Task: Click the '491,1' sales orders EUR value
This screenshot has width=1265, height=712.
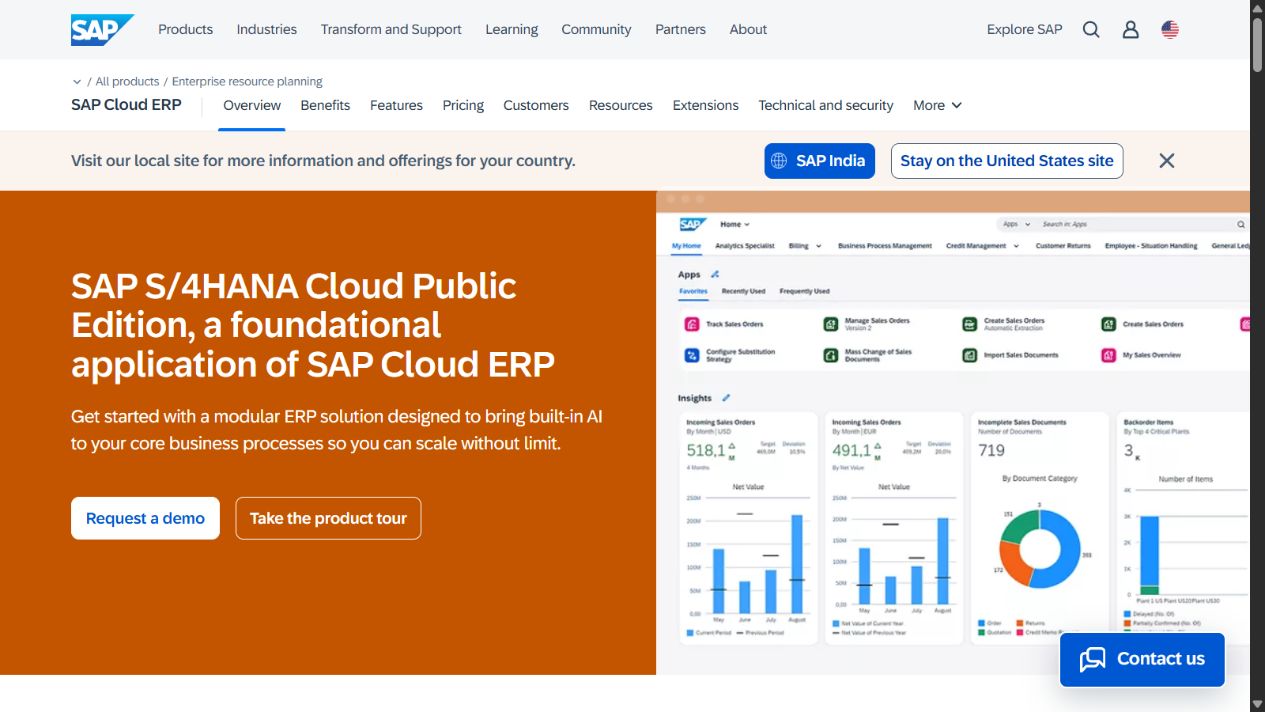Action: click(852, 450)
